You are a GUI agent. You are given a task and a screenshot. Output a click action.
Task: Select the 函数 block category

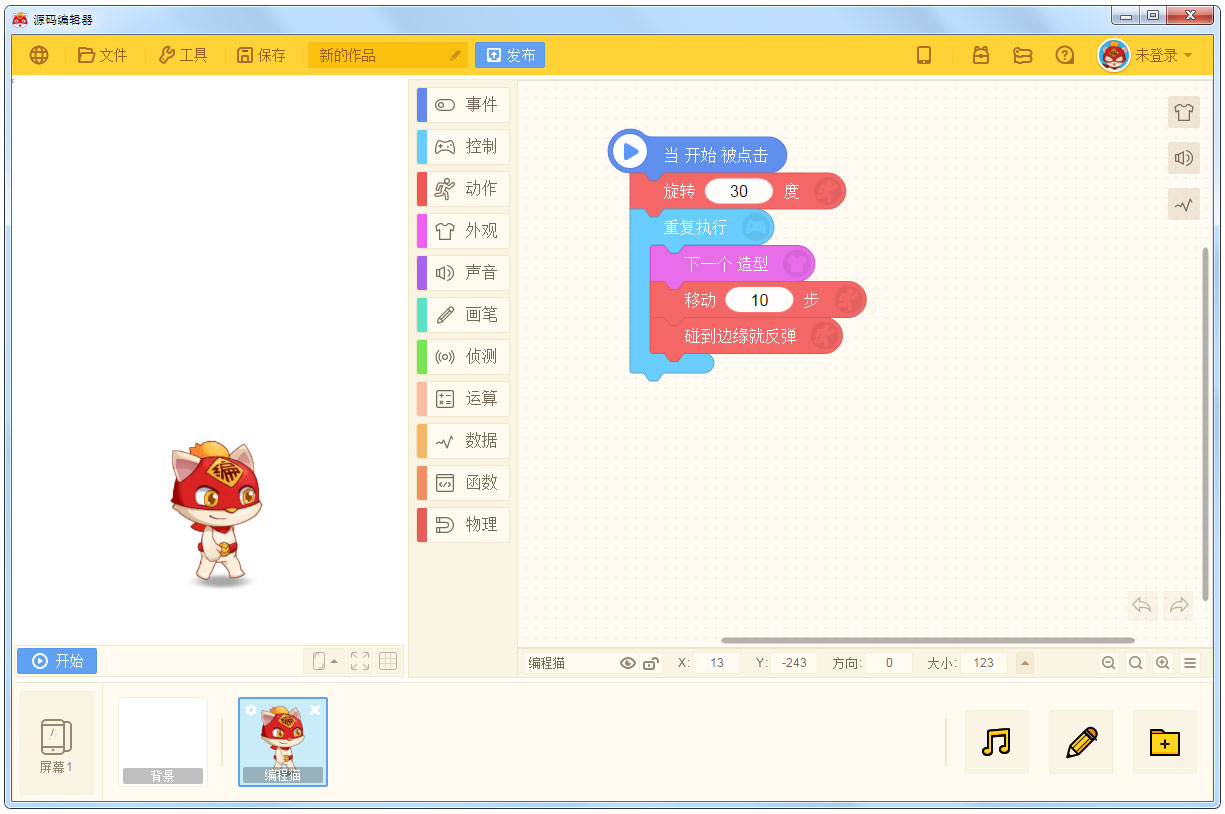pyautogui.click(x=463, y=483)
